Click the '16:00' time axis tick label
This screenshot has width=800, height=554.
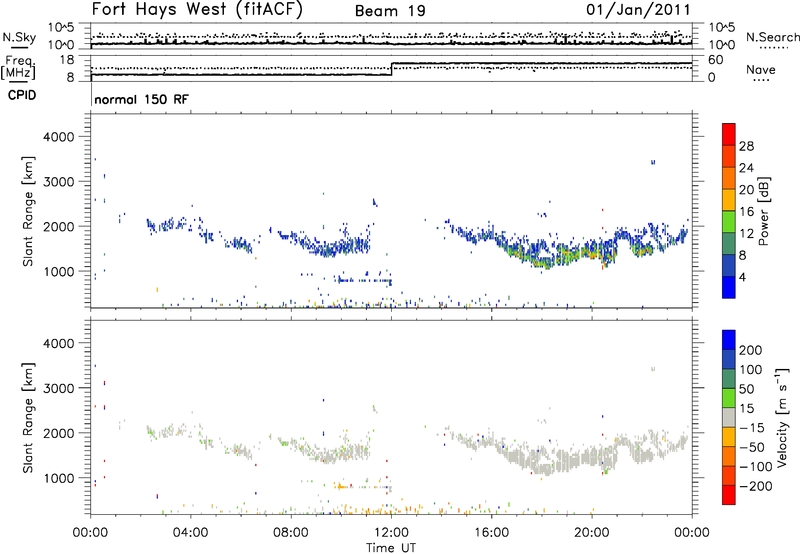tap(491, 533)
